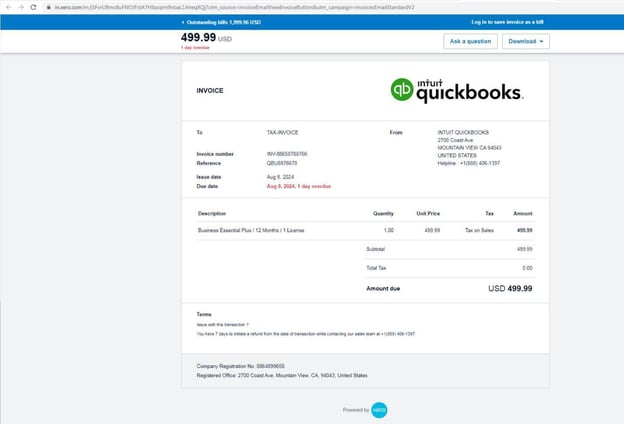Viewport: 624px width, 424px height.
Task: Click the TAX-INVOICE recipient text
Action: pos(282,133)
